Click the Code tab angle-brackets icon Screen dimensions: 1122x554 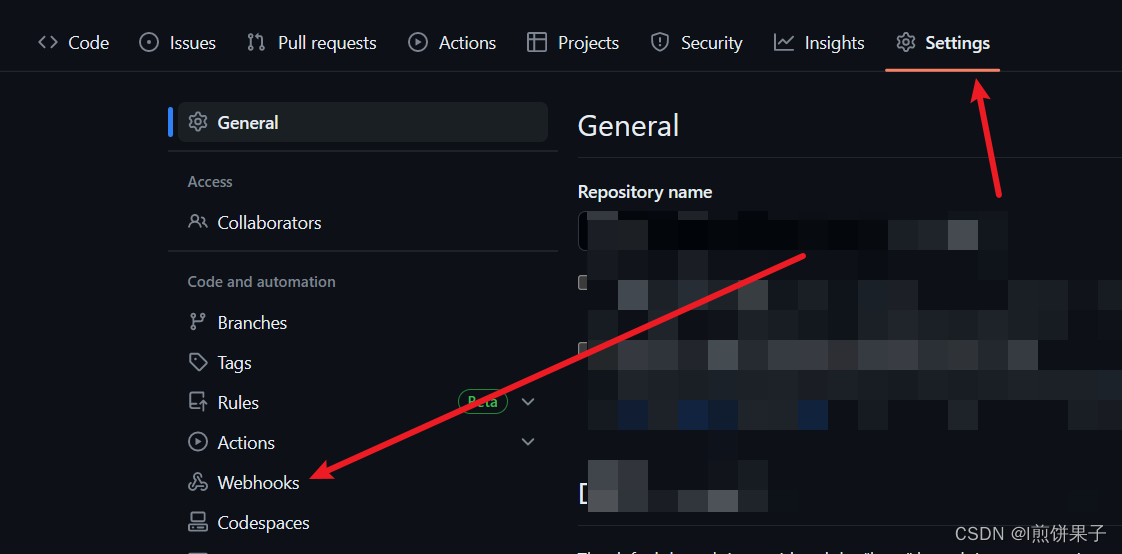click(x=48, y=42)
